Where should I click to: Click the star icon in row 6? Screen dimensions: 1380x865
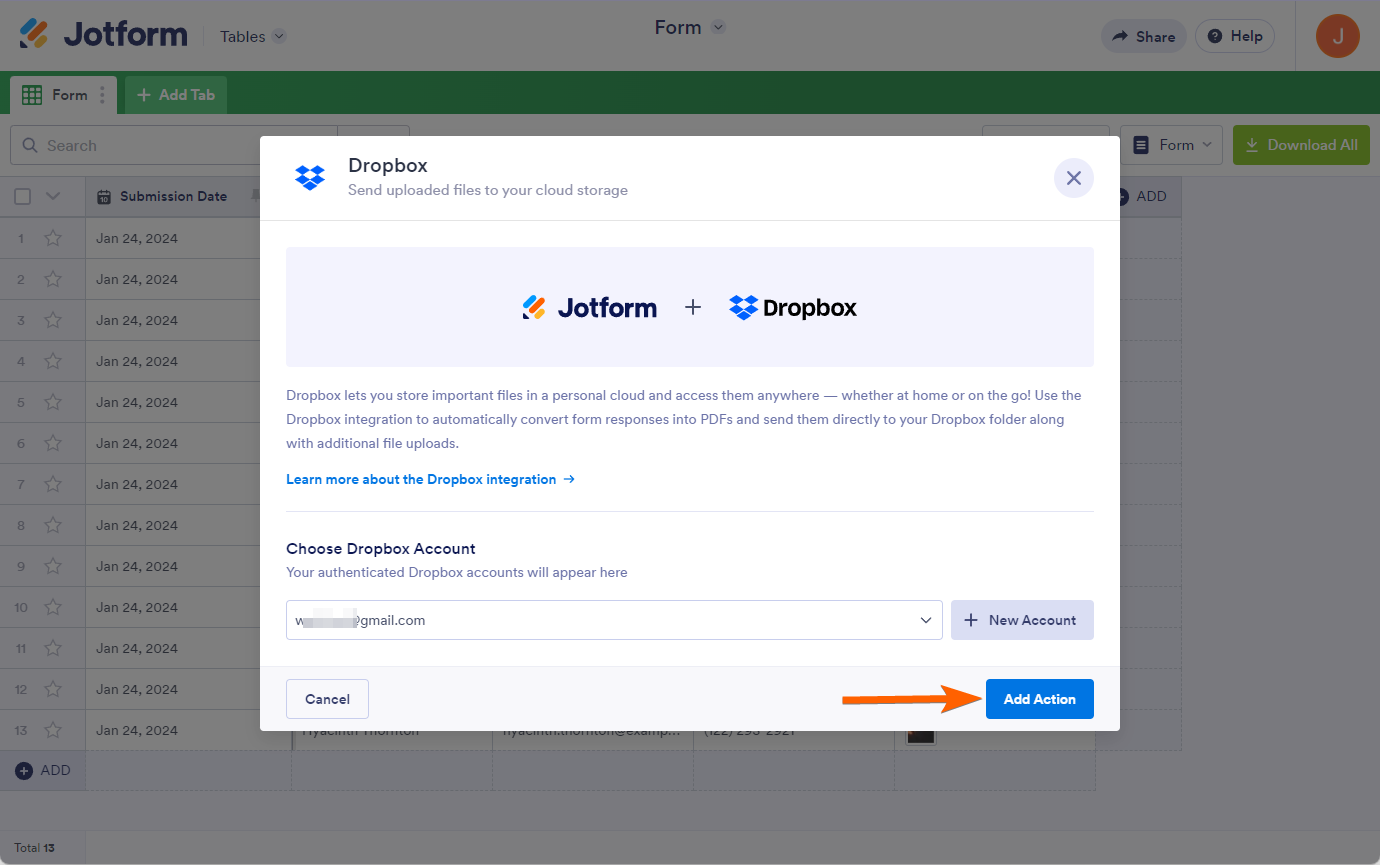[53, 443]
